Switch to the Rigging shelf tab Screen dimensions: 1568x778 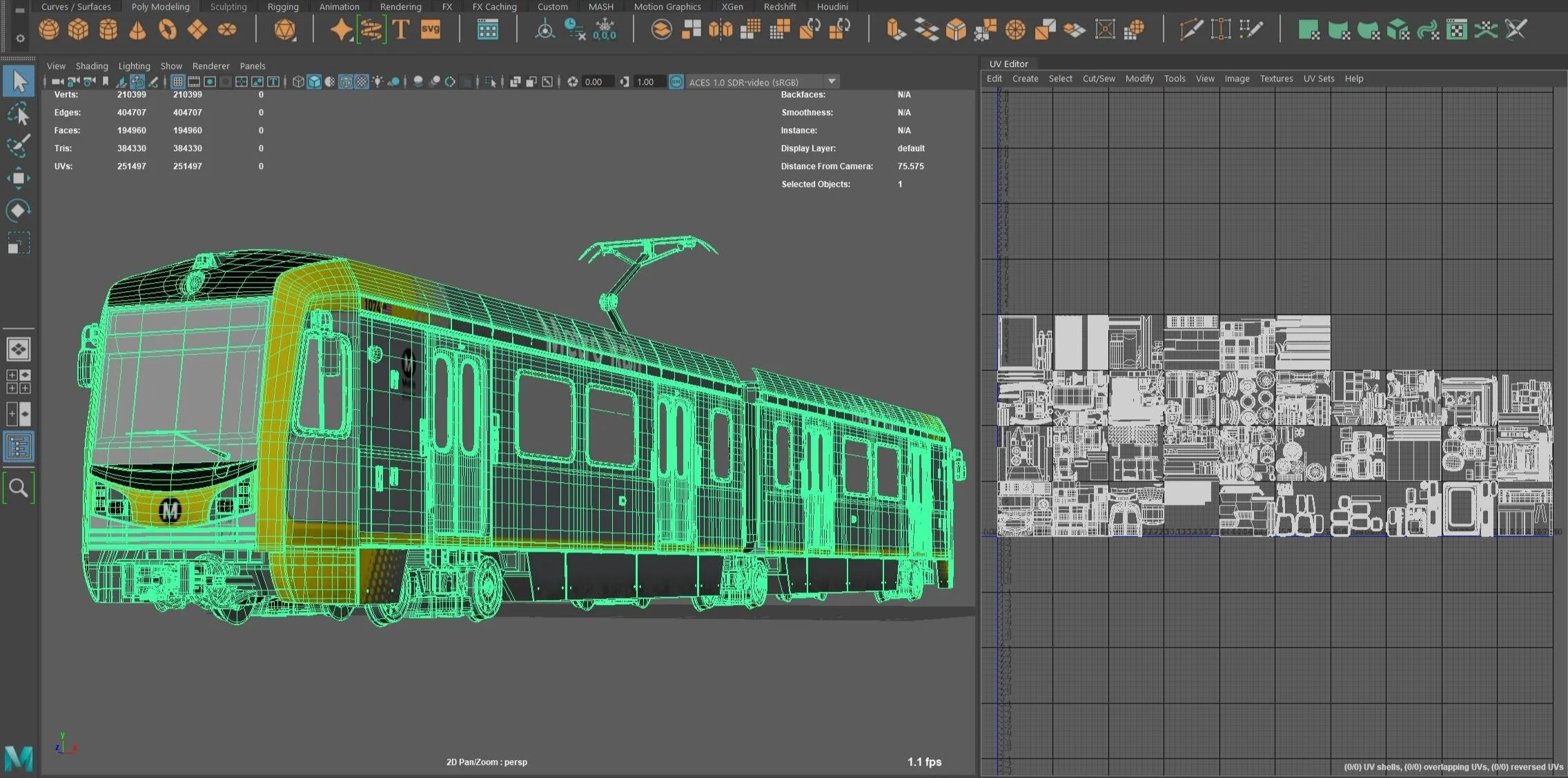283,7
